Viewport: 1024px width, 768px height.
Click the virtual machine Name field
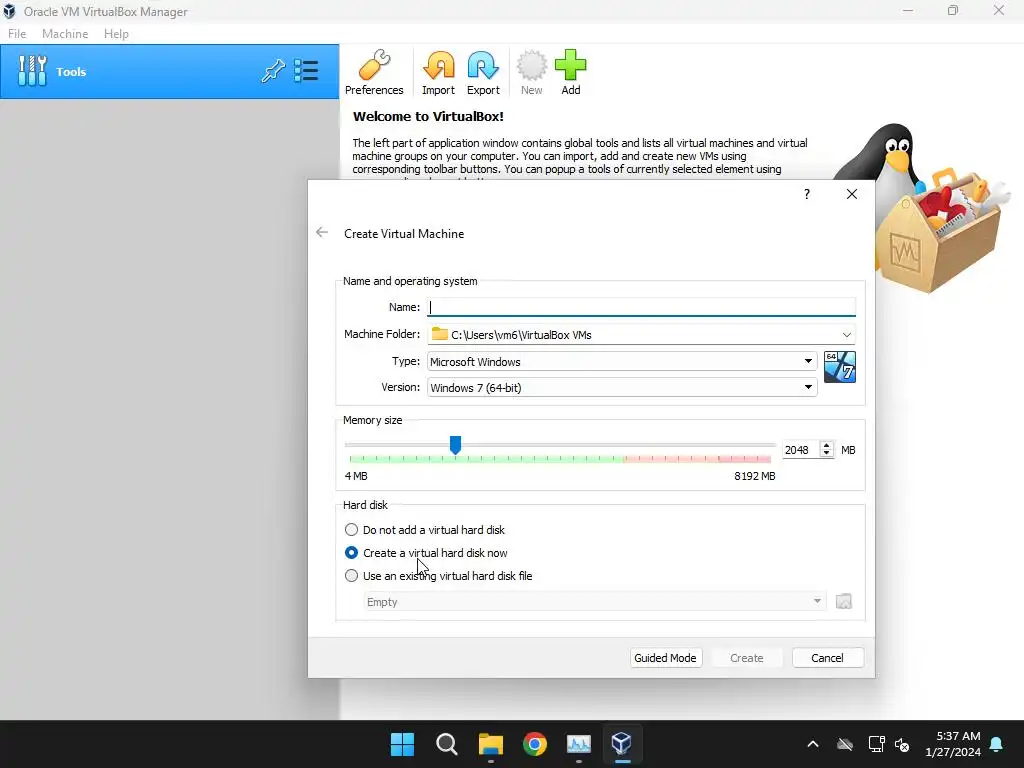[641, 307]
